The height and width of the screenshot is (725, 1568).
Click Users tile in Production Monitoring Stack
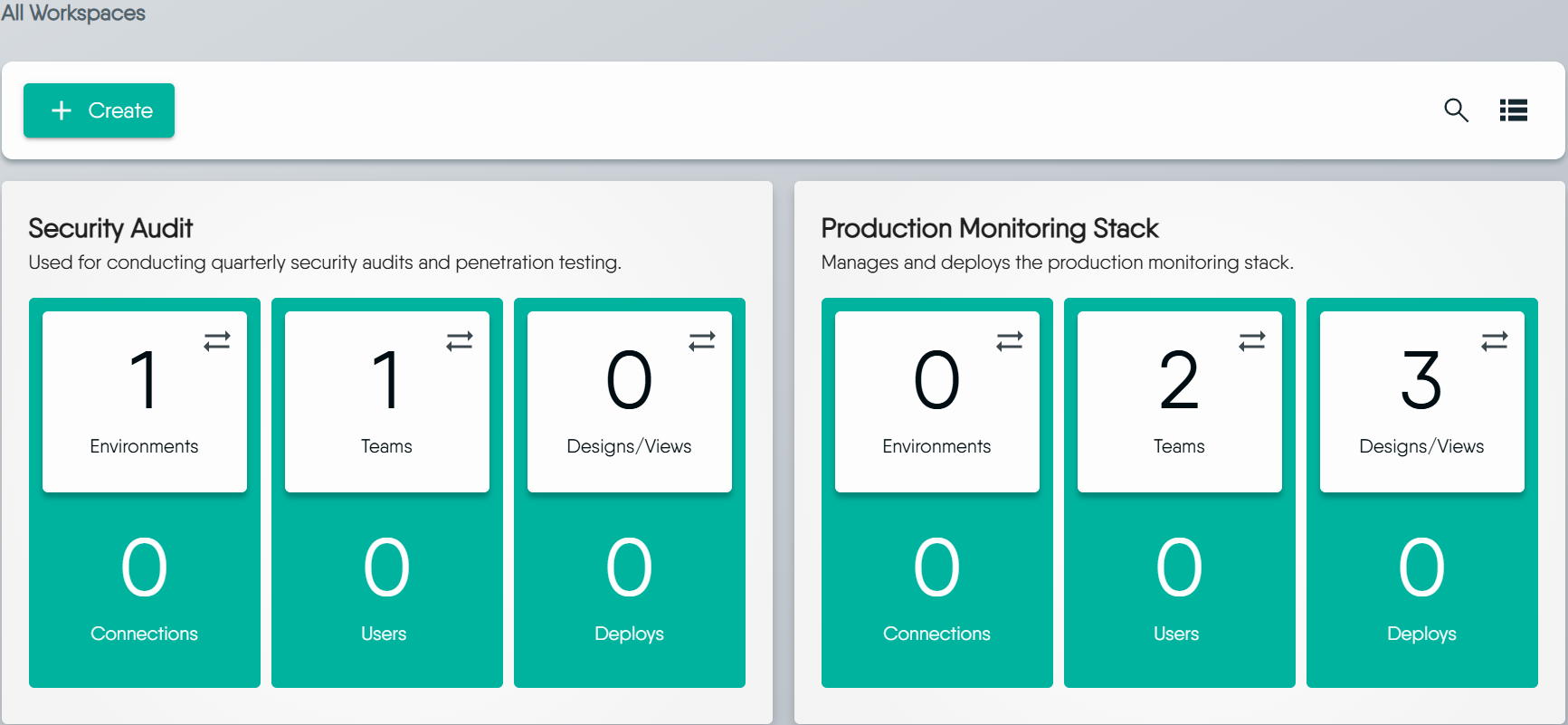1179,588
